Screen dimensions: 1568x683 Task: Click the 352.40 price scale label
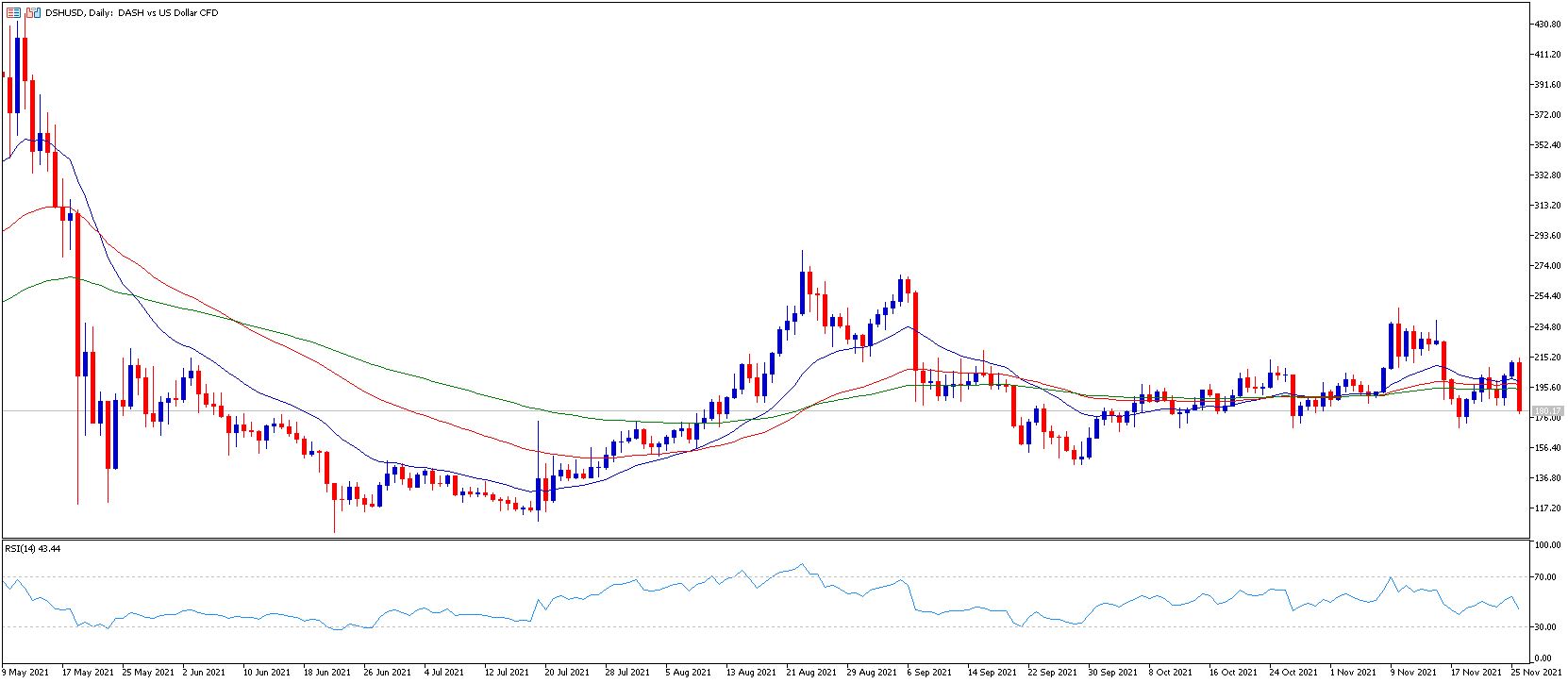point(1548,145)
